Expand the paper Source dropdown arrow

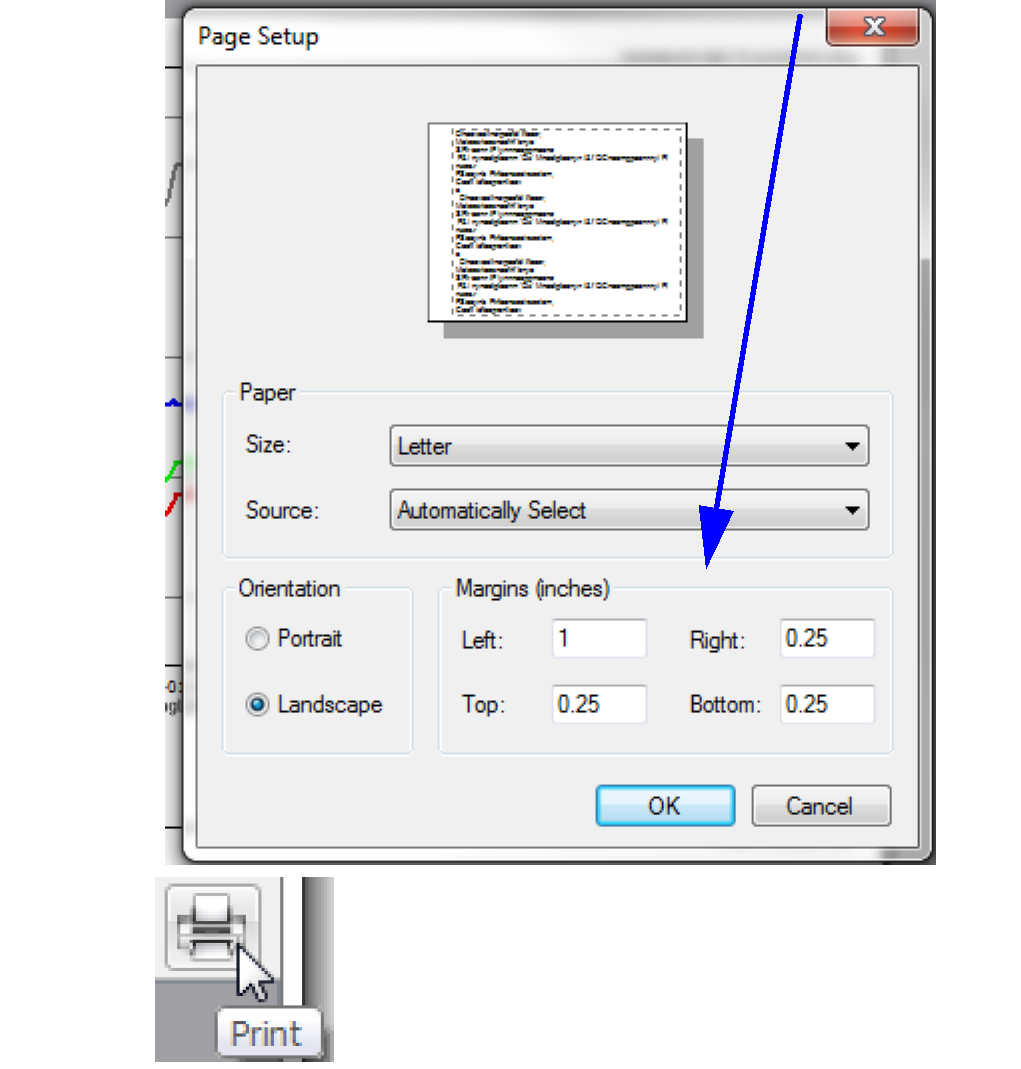coord(852,510)
